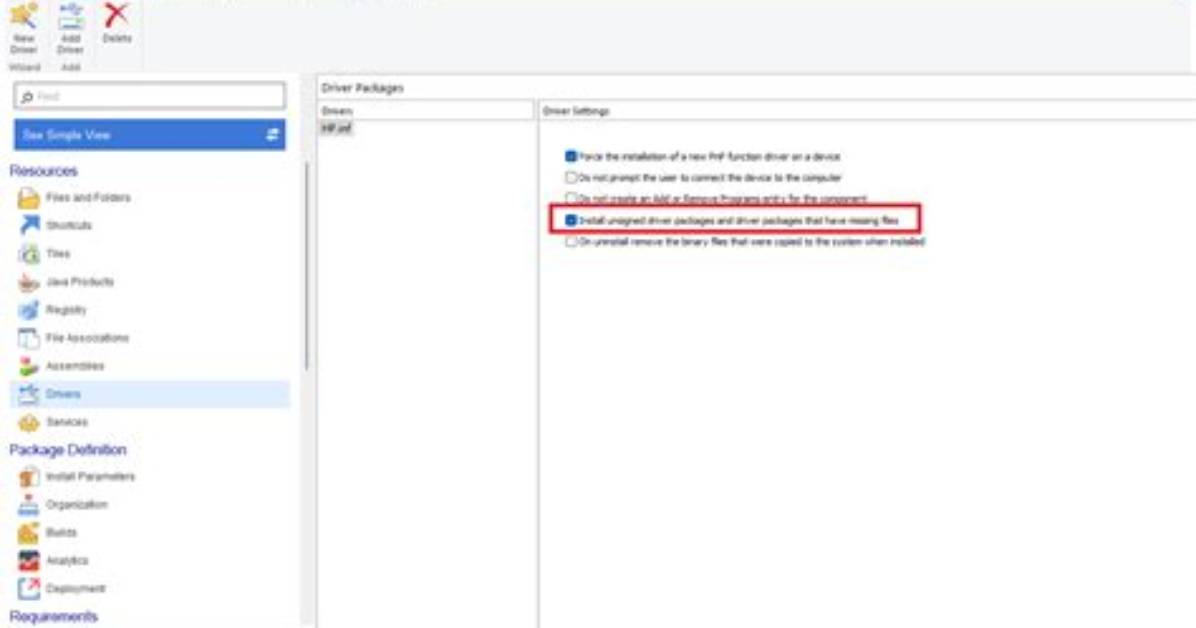This screenshot has width=1196, height=628.
Task: Open the Registry page icon
Action: [28, 310]
